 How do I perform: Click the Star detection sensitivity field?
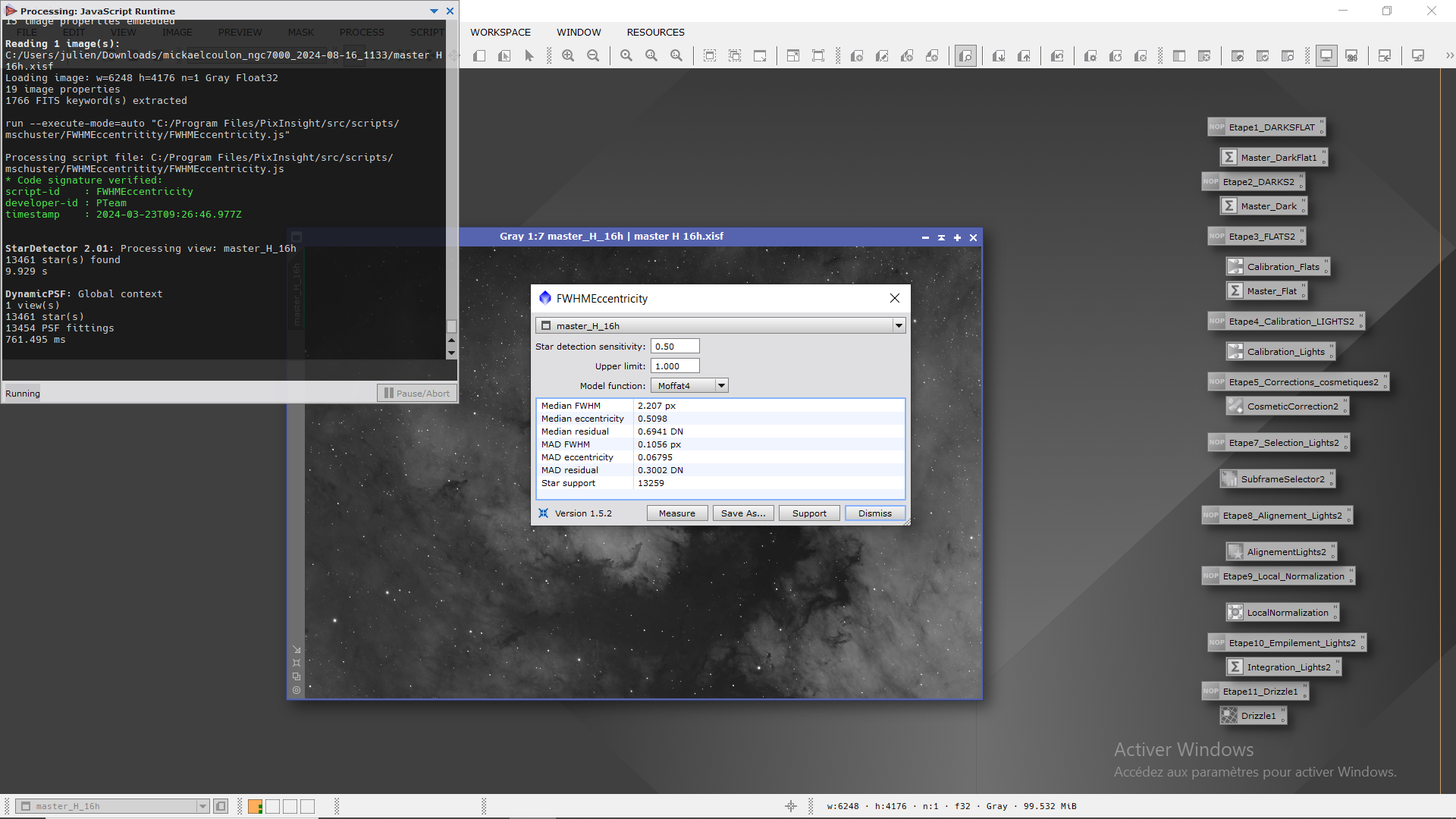[674, 347]
